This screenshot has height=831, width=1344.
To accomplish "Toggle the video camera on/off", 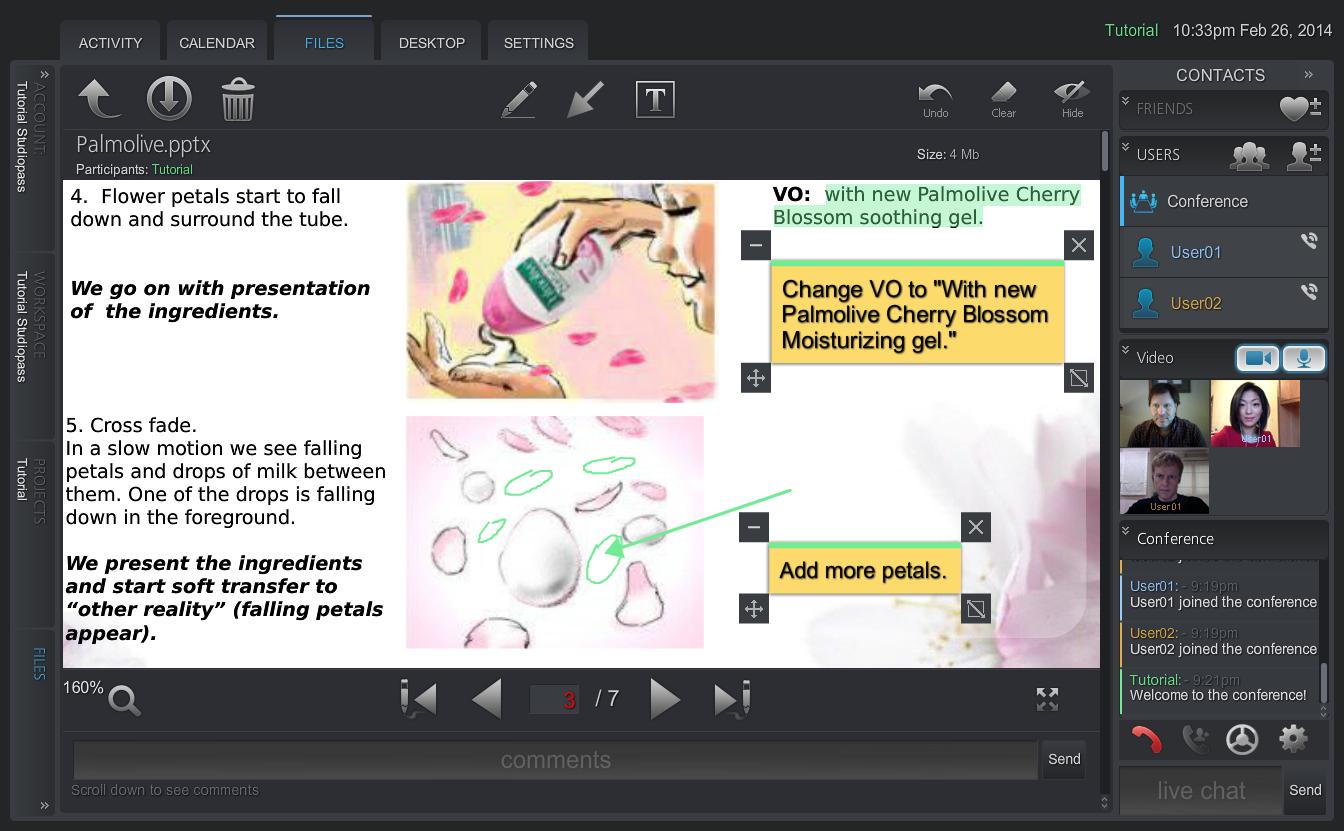I will 1257,358.
